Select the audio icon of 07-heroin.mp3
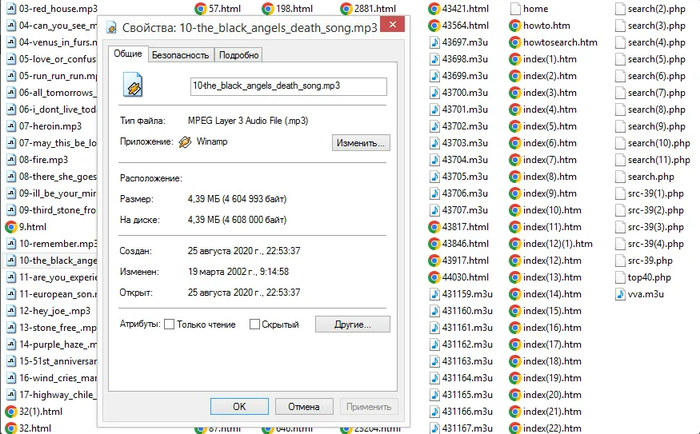This screenshot has height=434, width=700. (x=9, y=126)
